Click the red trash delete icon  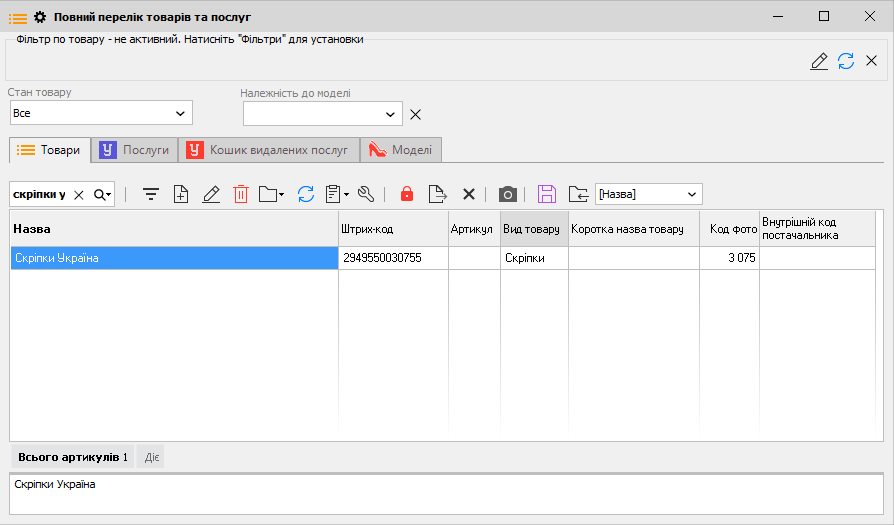coord(240,194)
